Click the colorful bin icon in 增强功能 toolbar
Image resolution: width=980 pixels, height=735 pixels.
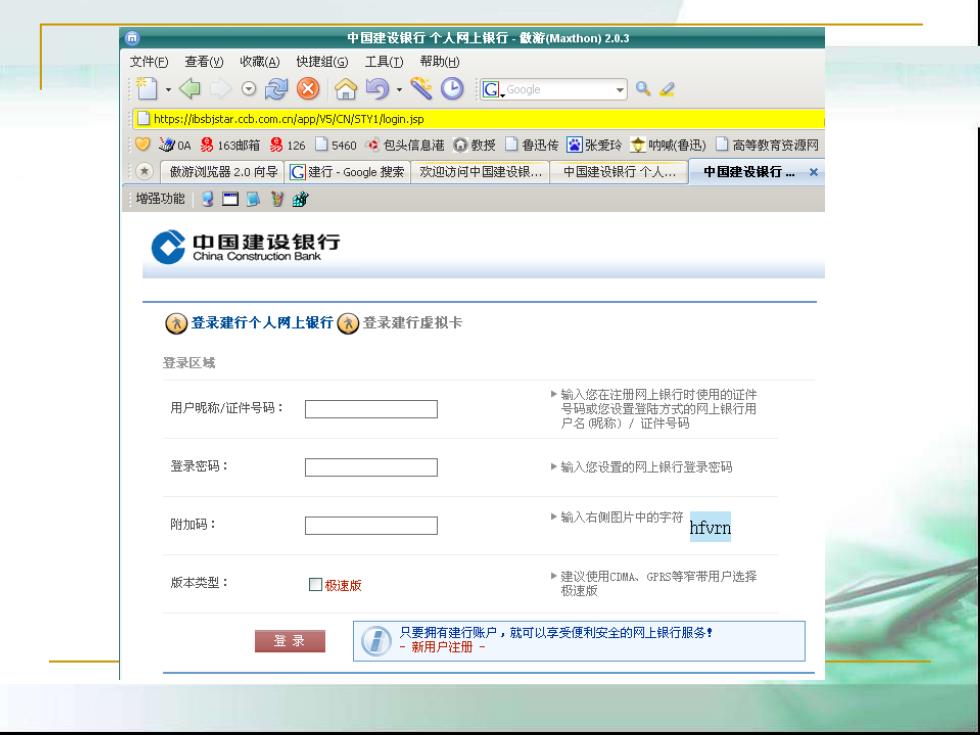[277, 199]
